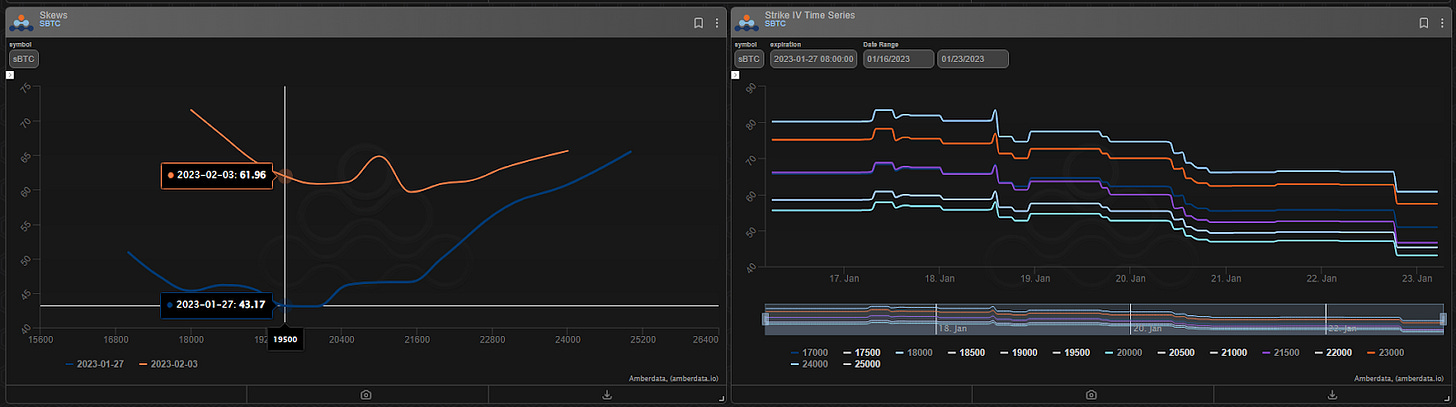Viewport: 1456px width, 407px height.
Task: Capture Strike IV Time Series chart image
Action: 1092,395
